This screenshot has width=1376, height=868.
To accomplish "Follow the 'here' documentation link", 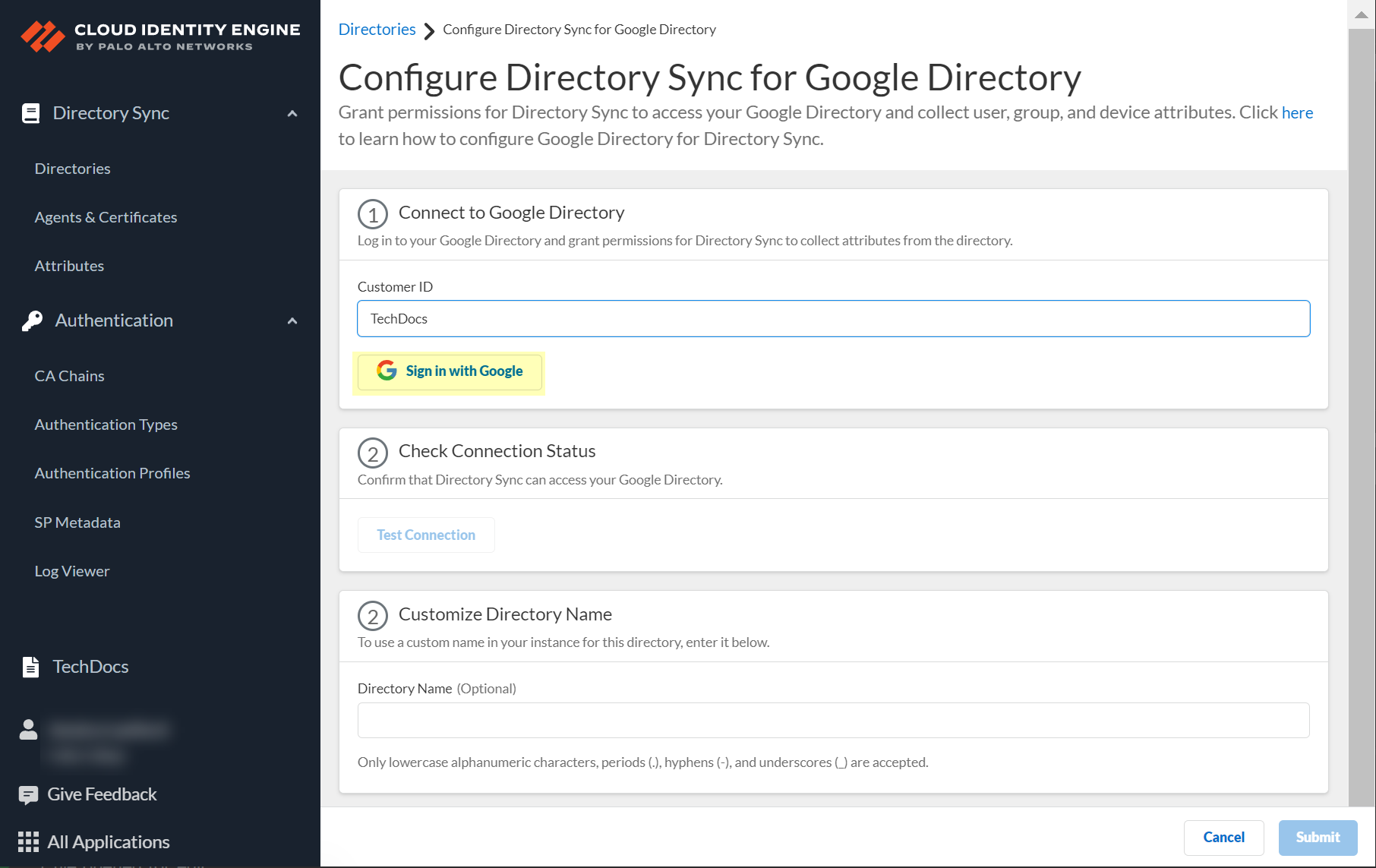I will [1297, 112].
